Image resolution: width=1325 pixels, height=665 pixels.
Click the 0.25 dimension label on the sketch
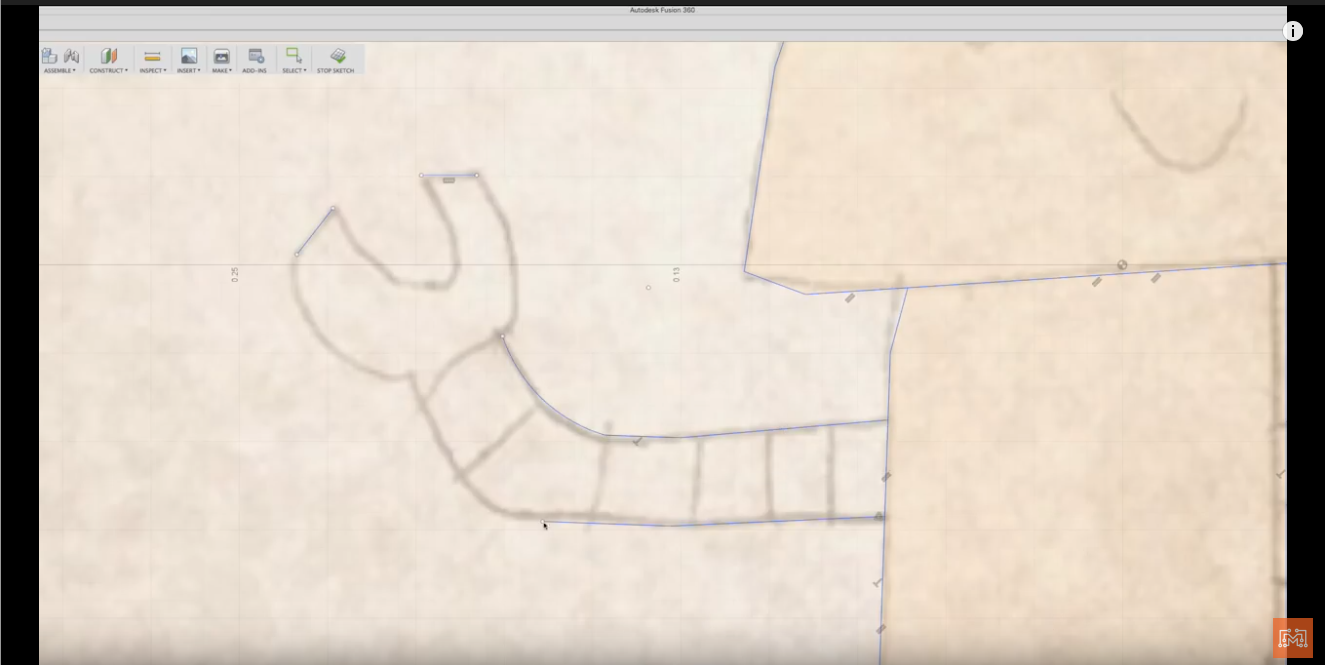coord(236,273)
